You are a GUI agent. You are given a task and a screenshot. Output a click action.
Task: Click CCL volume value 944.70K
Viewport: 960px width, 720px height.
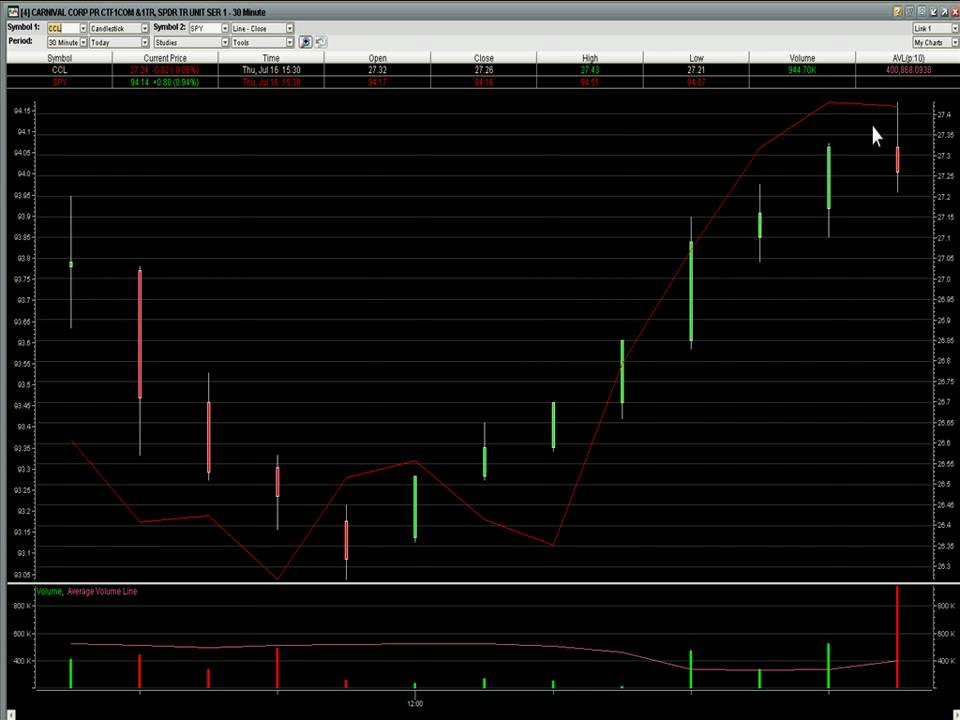(x=802, y=70)
